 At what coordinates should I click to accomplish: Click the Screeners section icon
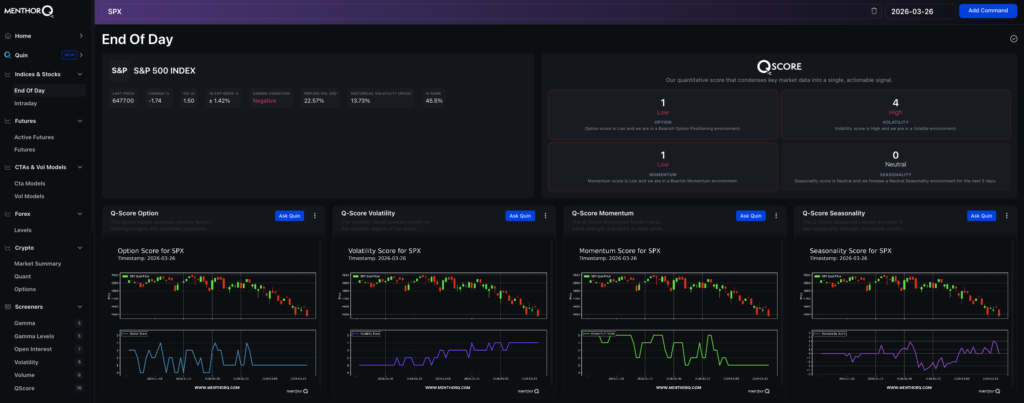[7, 306]
